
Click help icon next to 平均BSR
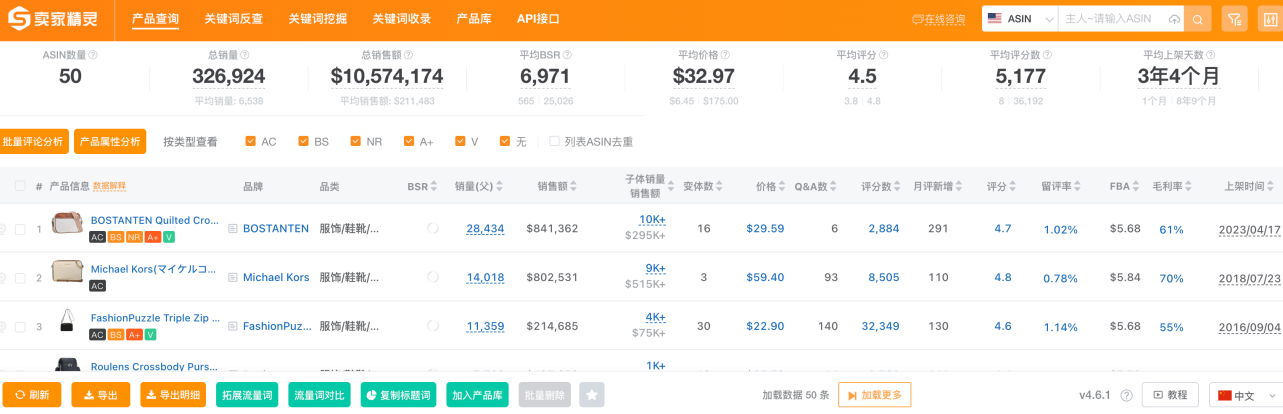tap(566, 55)
